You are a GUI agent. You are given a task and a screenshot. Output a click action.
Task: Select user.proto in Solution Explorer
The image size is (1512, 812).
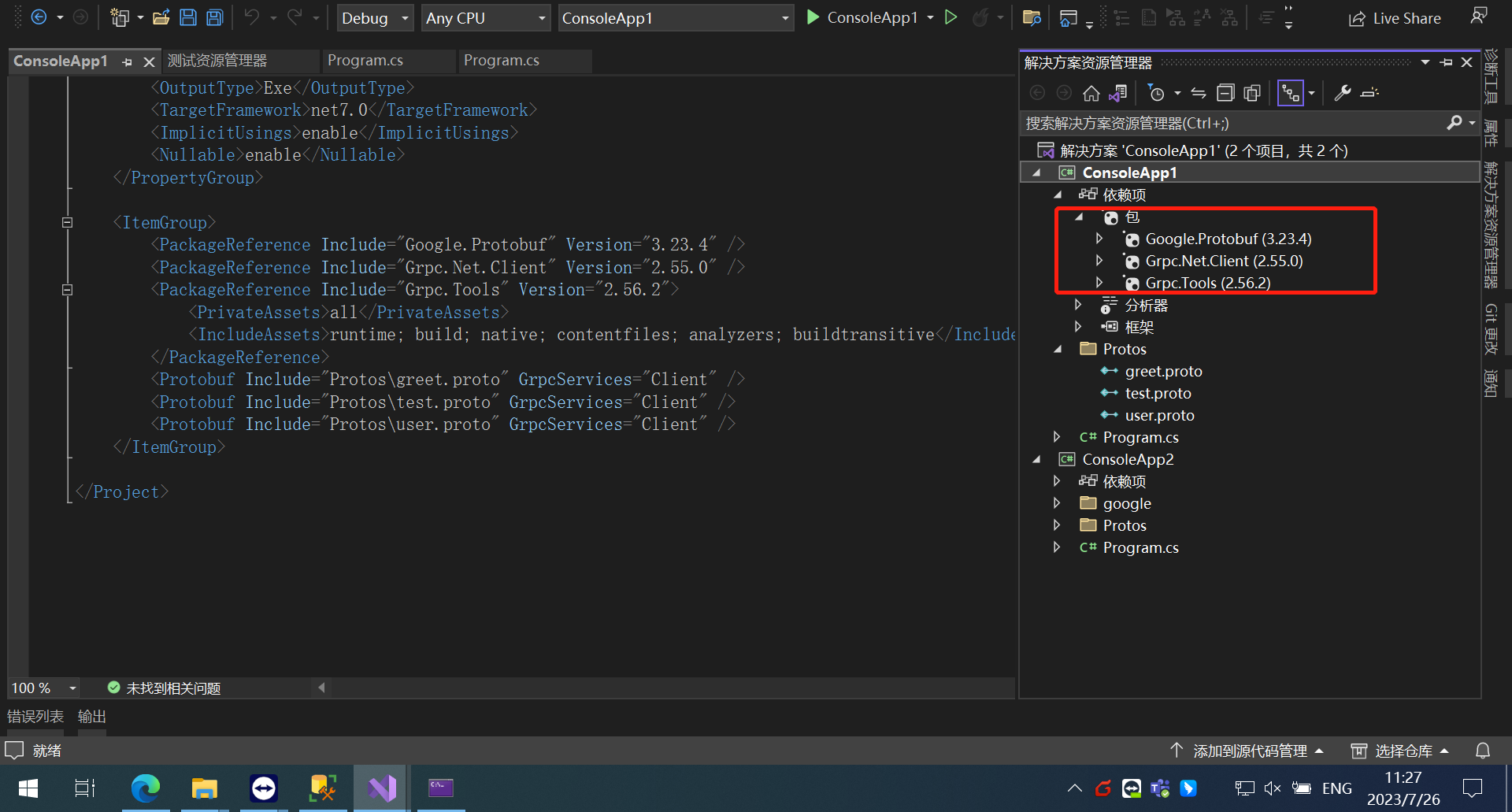tap(1159, 415)
